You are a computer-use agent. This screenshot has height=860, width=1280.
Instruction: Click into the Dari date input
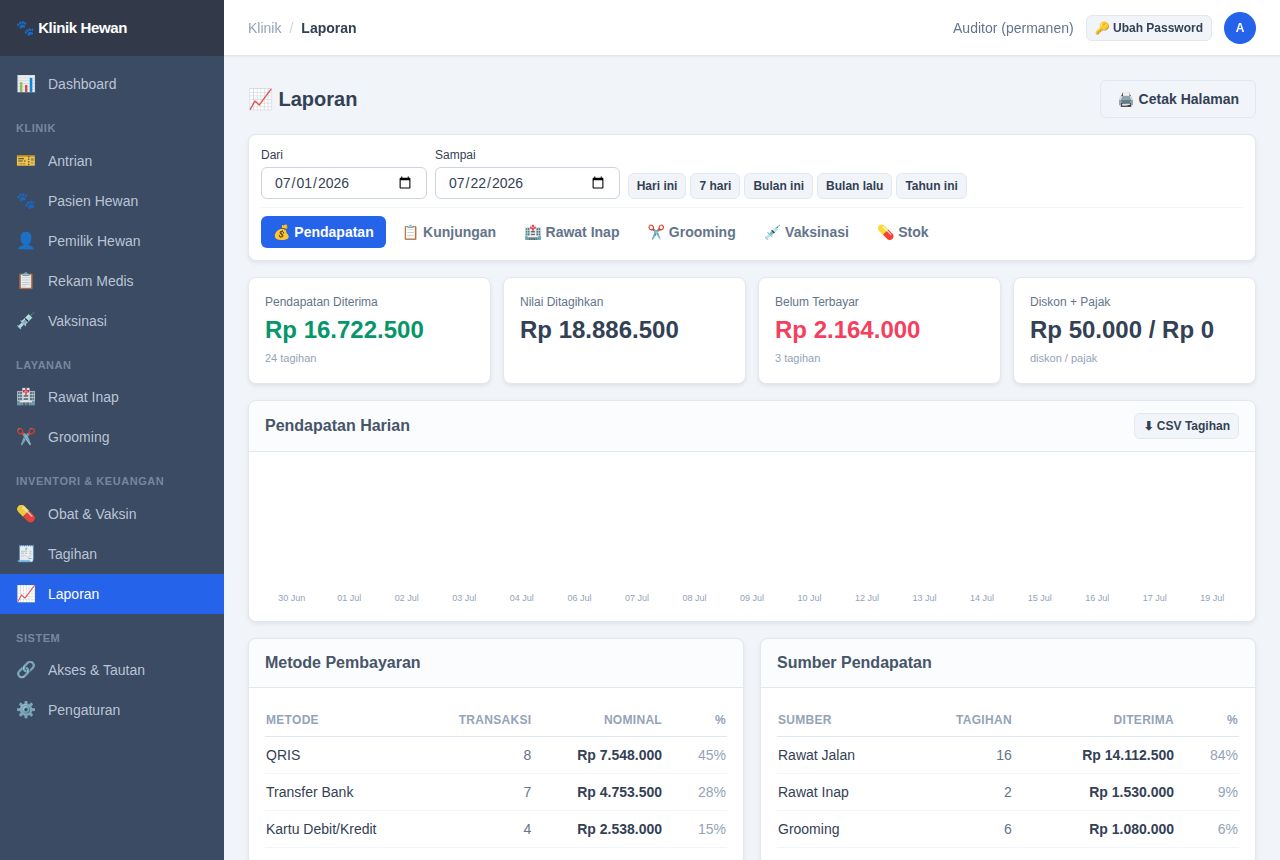click(x=344, y=183)
